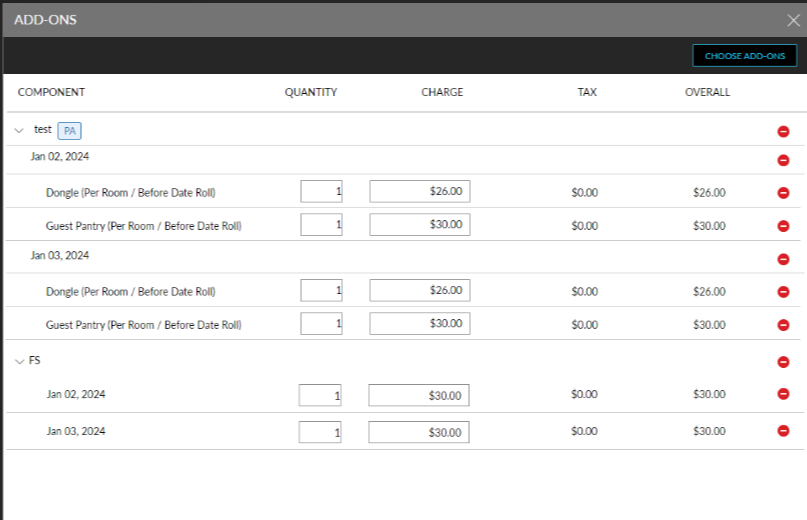Collapse the FS component group
The width and height of the screenshot is (807, 520).
[19, 361]
